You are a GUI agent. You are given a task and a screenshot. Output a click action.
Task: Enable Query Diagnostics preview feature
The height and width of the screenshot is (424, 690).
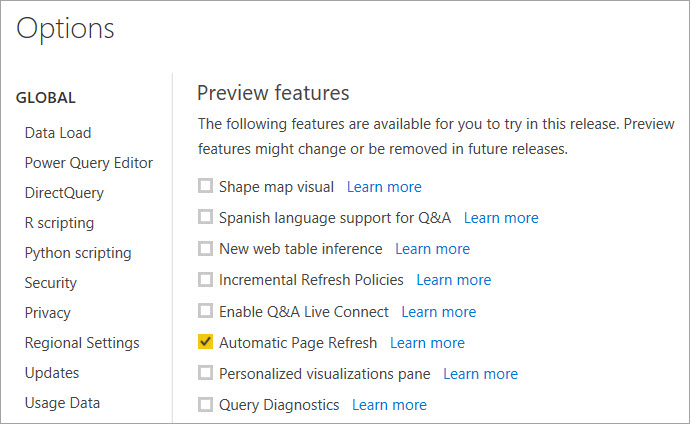206,405
